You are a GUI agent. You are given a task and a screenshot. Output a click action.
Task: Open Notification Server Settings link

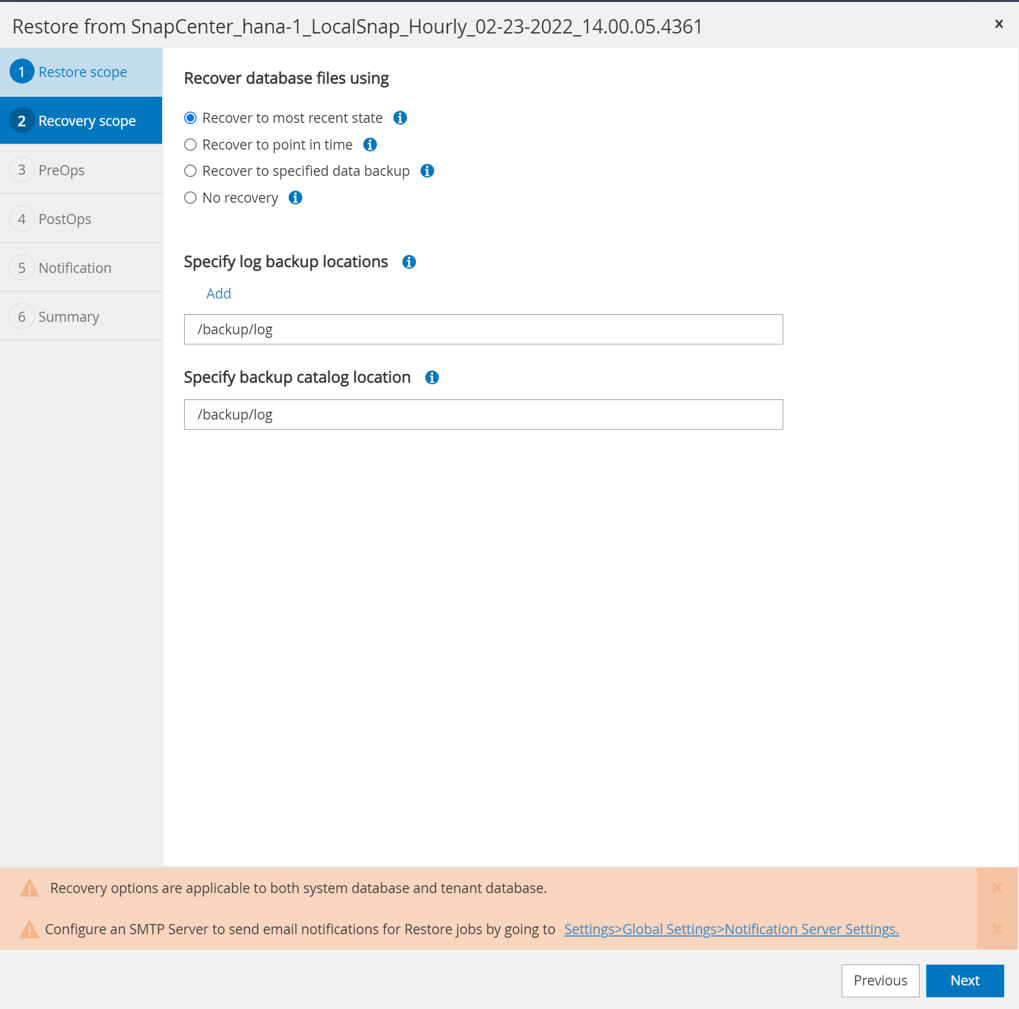pyautogui.click(x=731, y=929)
